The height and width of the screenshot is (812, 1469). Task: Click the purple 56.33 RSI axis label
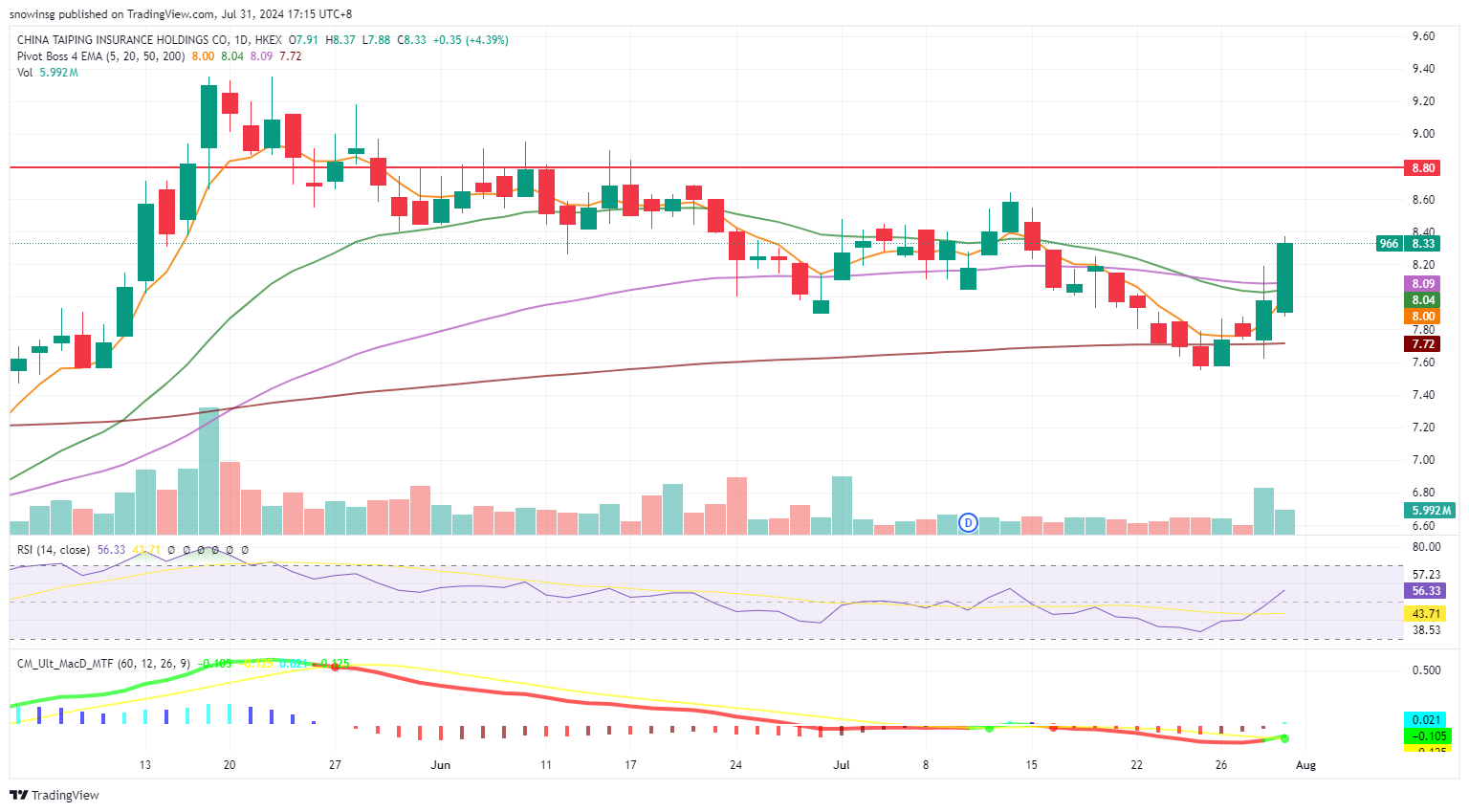(1425, 591)
